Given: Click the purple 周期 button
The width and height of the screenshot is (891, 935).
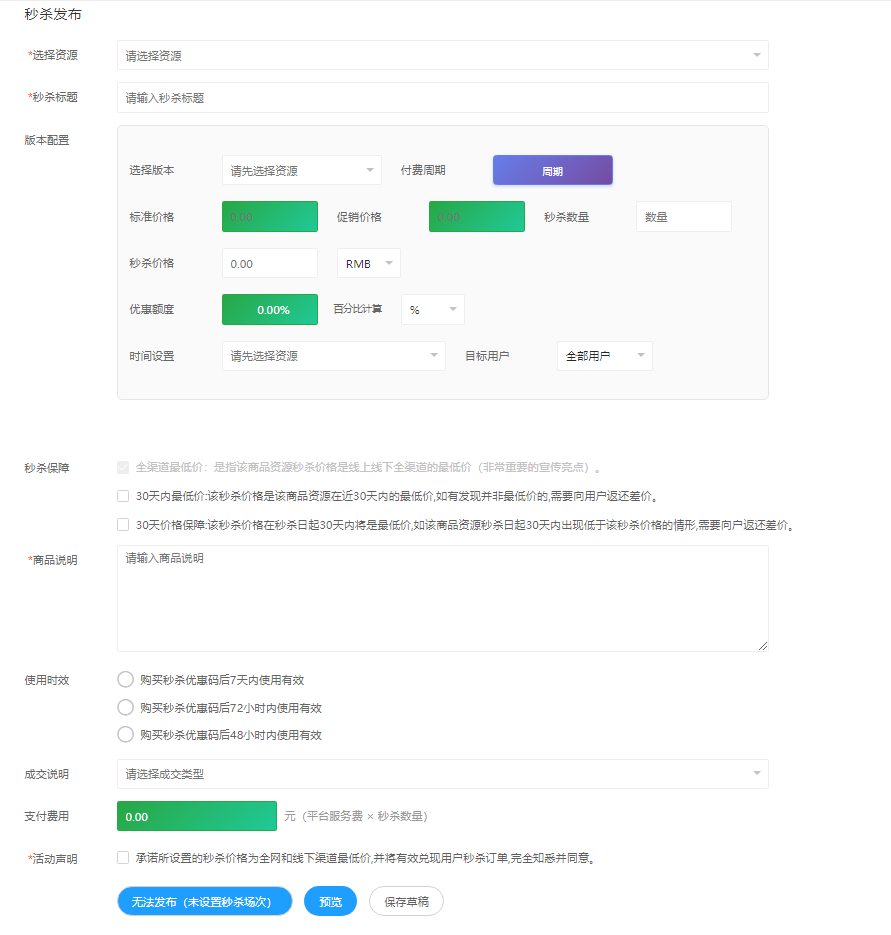Looking at the screenshot, I should point(552,171).
